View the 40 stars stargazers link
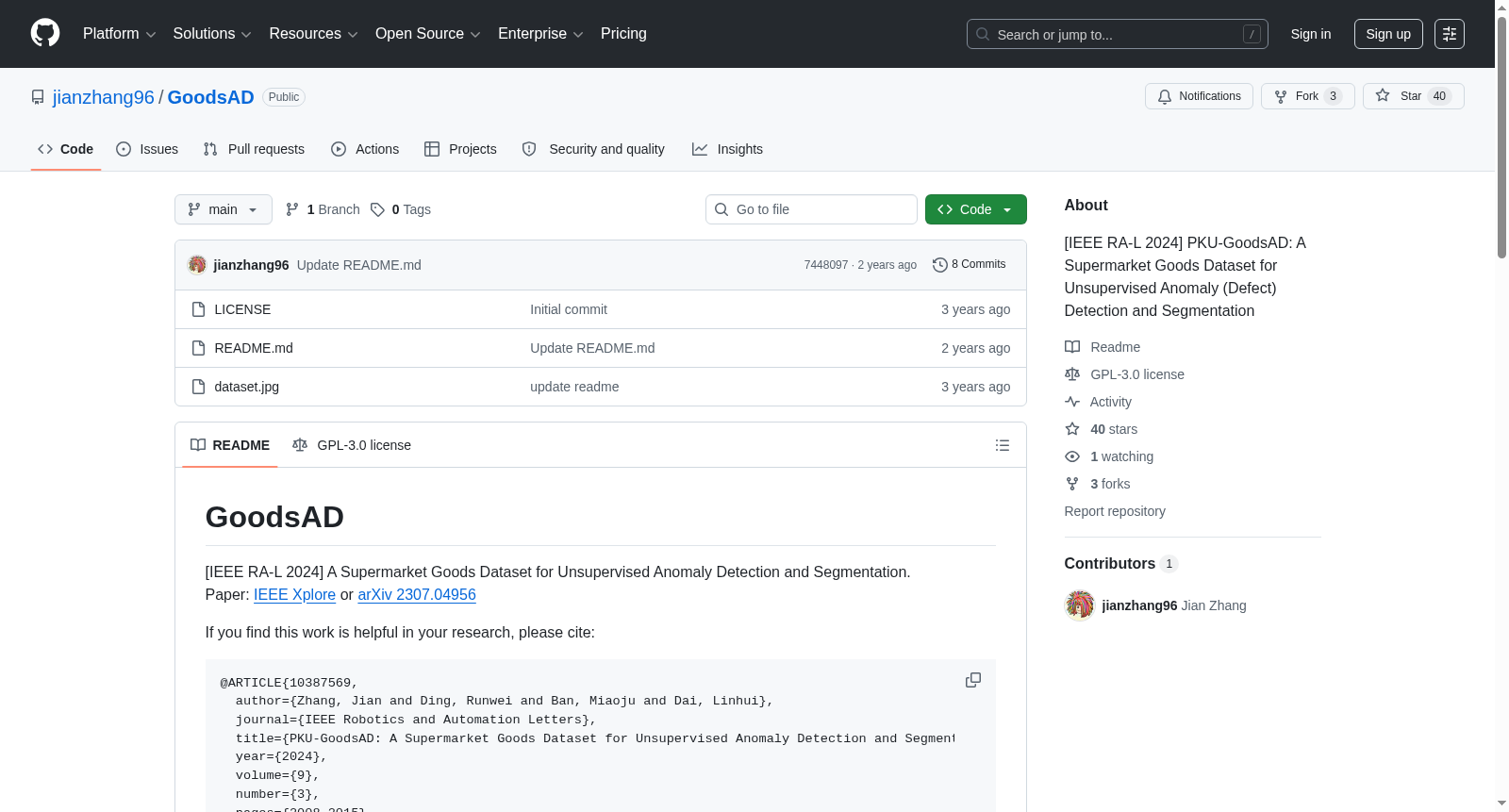The image size is (1509, 812). point(1114,429)
